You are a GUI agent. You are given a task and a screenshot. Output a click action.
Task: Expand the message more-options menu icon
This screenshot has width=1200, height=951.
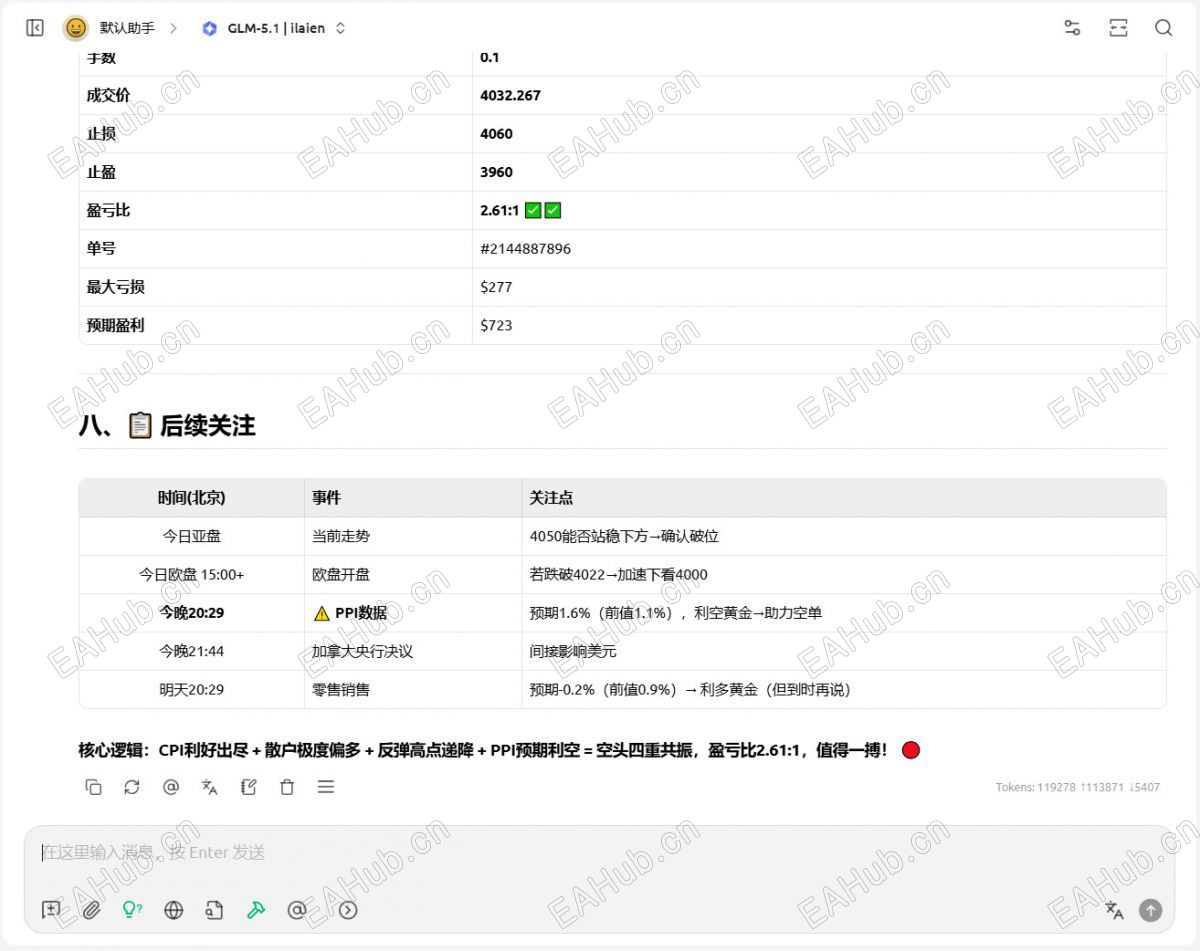(326, 787)
